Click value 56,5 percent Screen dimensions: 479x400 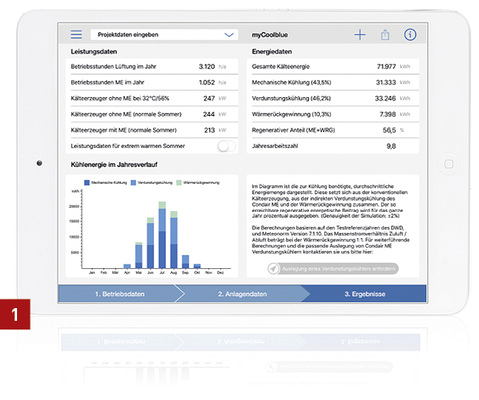coord(389,130)
